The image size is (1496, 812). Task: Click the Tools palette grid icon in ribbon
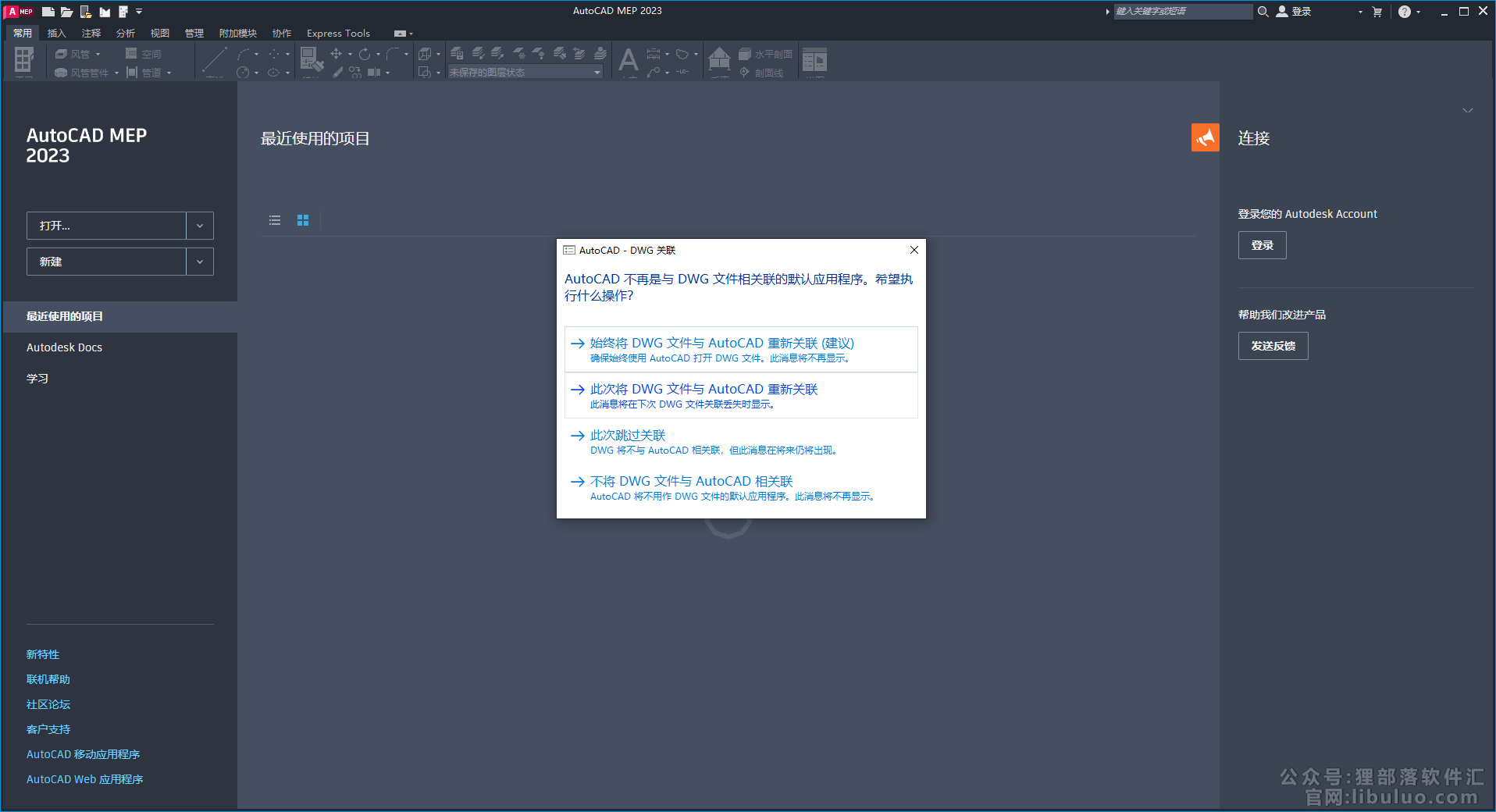tap(24, 60)
